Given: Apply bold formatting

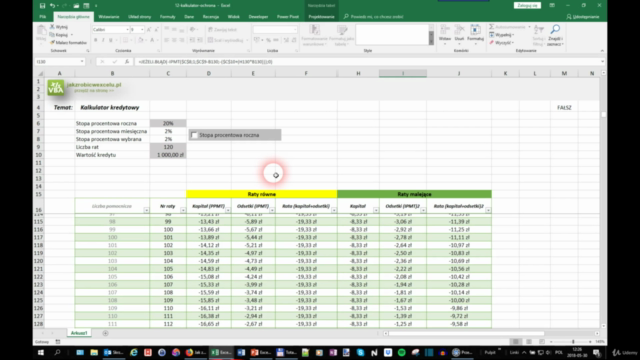Looking at the screenshot, I should [x=96, y=40].
